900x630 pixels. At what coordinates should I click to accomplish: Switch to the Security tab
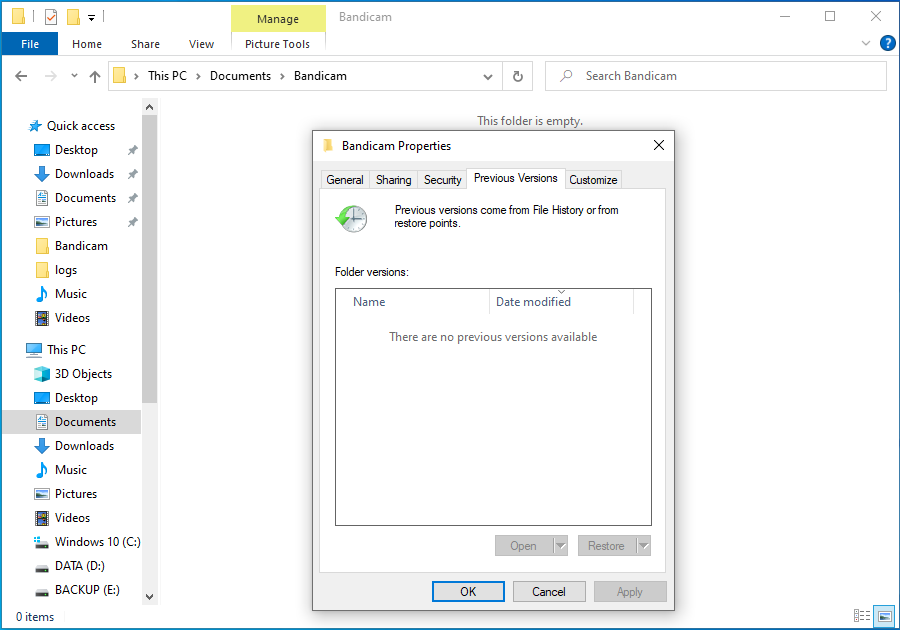coord(442,180)
